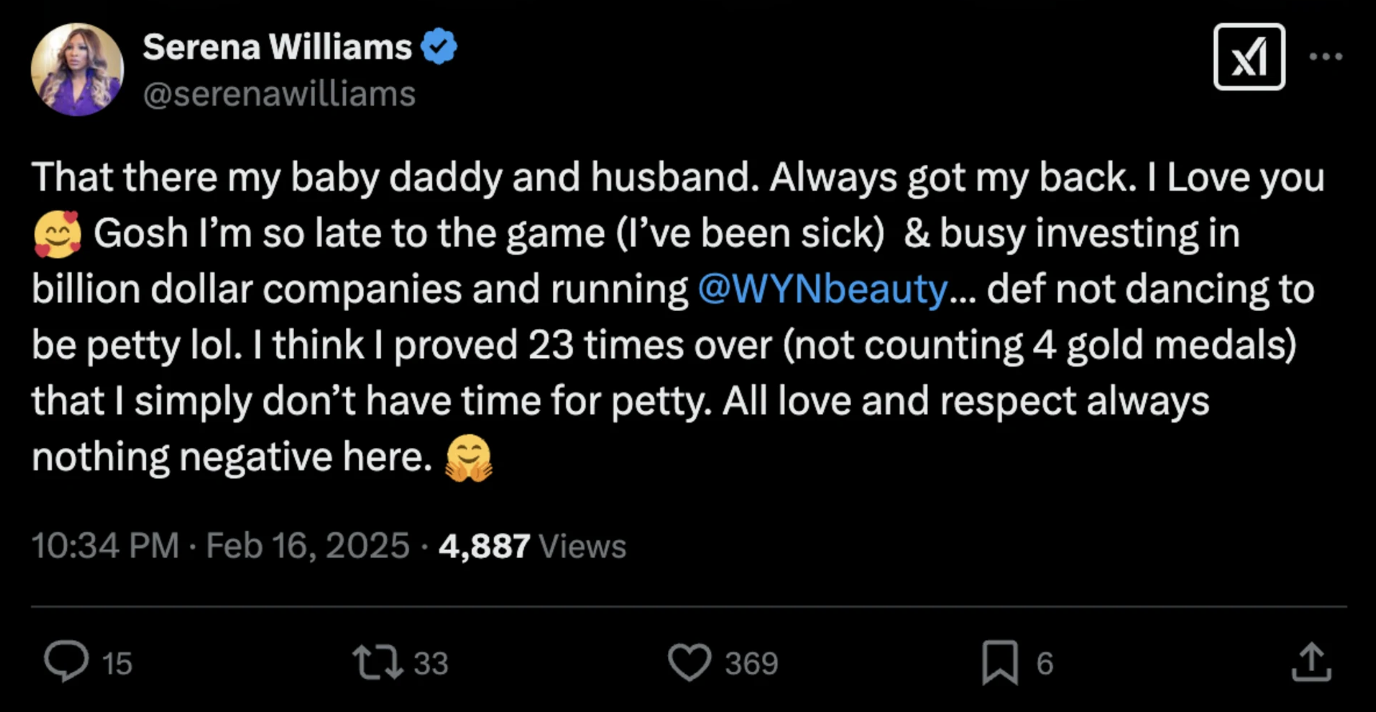Image resolution: width=1376 pixels, height=712 pixels.
Task: Click the 10:34 PM timestamp
Action: pyautogui.click(x=105, y=546)
